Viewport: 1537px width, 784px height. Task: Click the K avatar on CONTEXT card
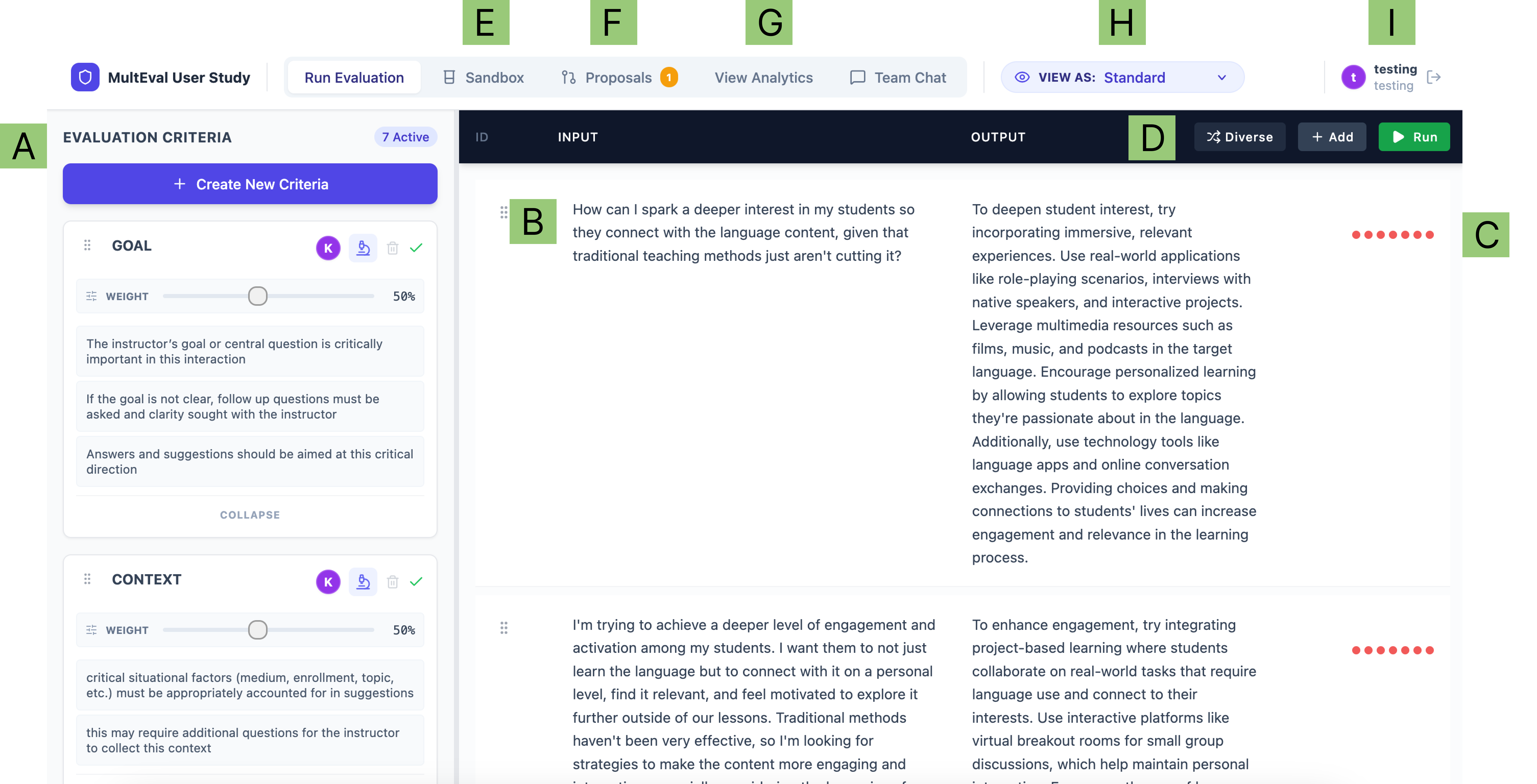[x=328, y=582]
